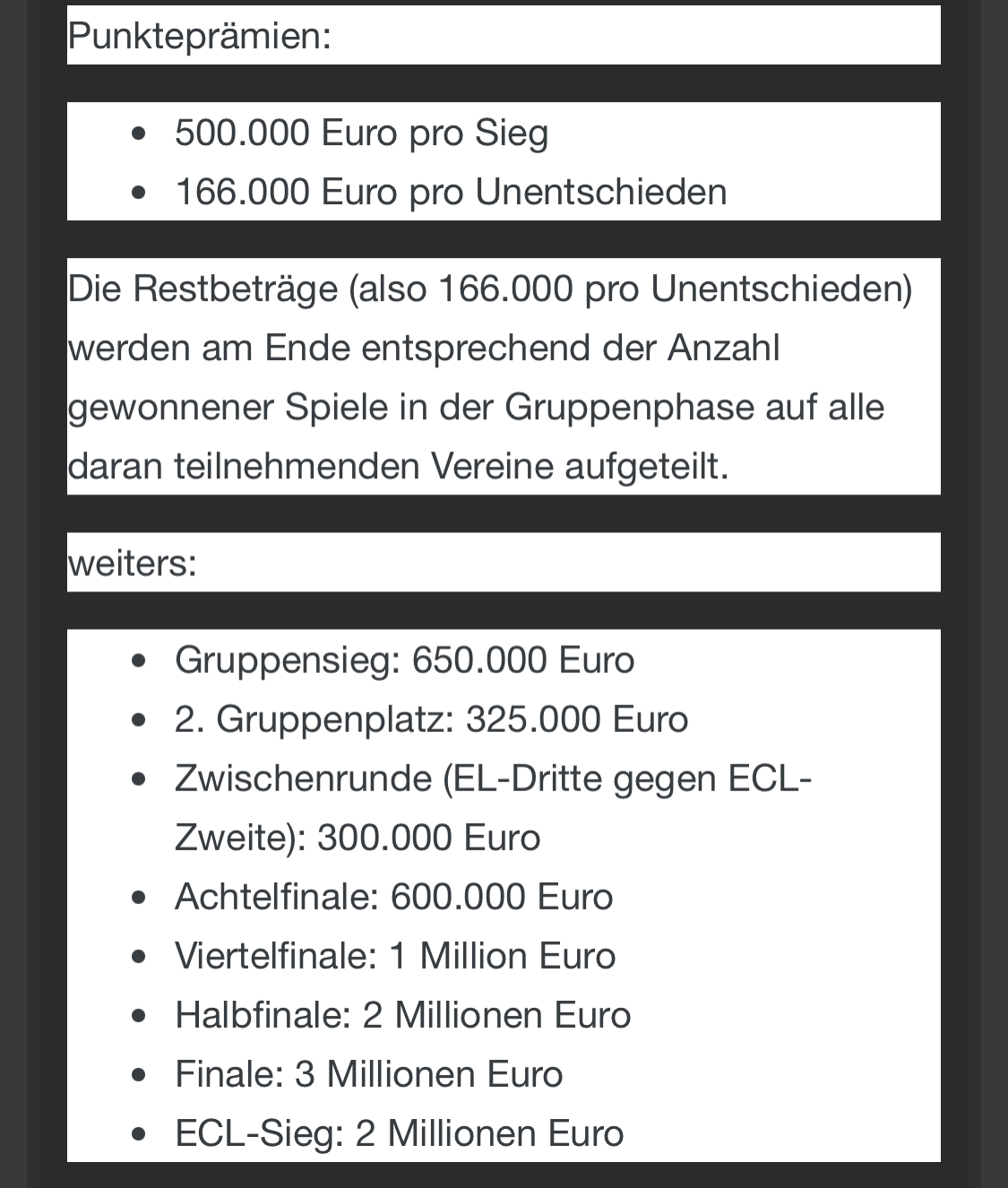Click the 'Punkteprämien:' heading text
The image size is (1008, 1188).
click(199, 37)
